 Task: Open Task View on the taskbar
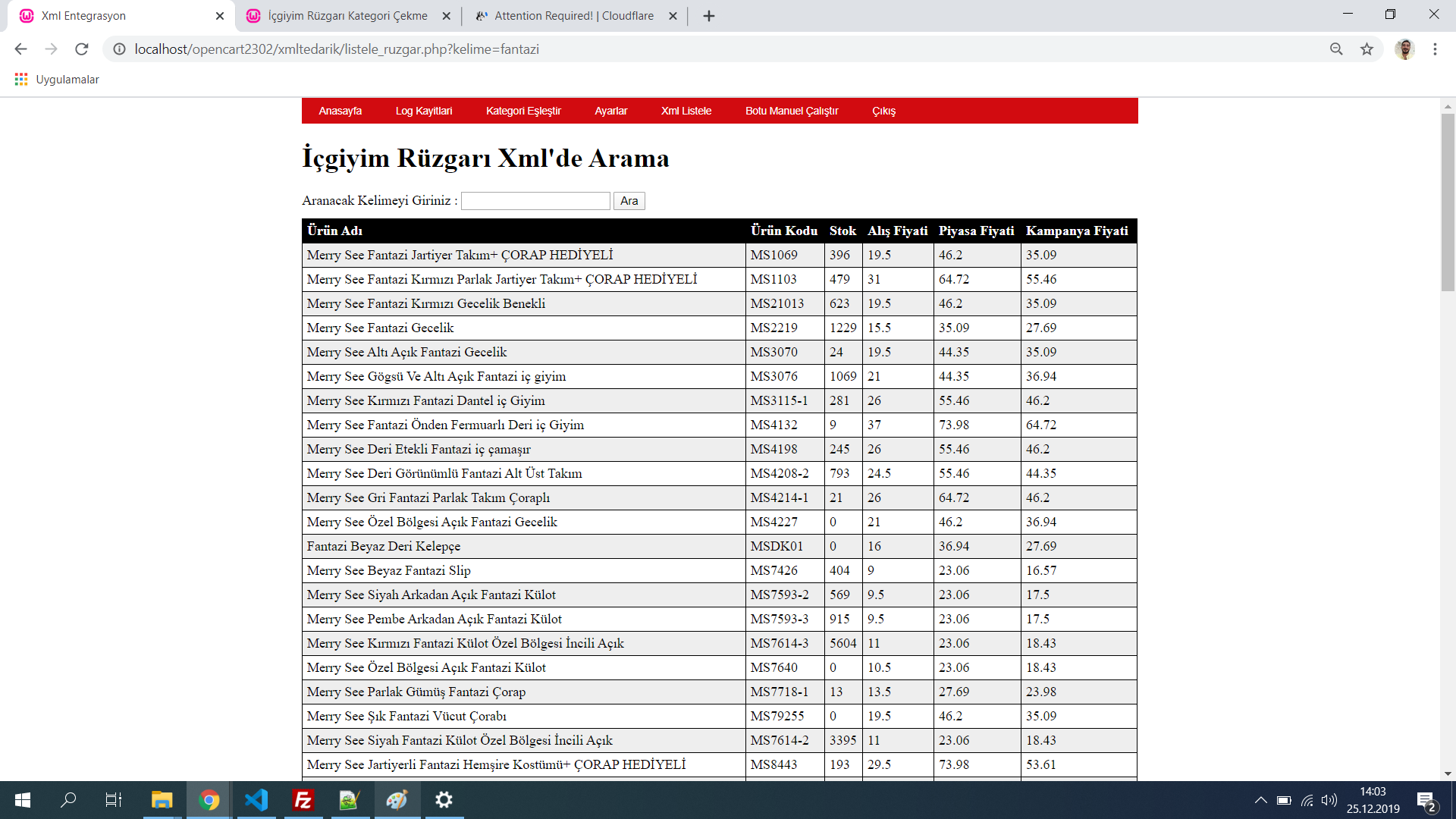point(114,800)
